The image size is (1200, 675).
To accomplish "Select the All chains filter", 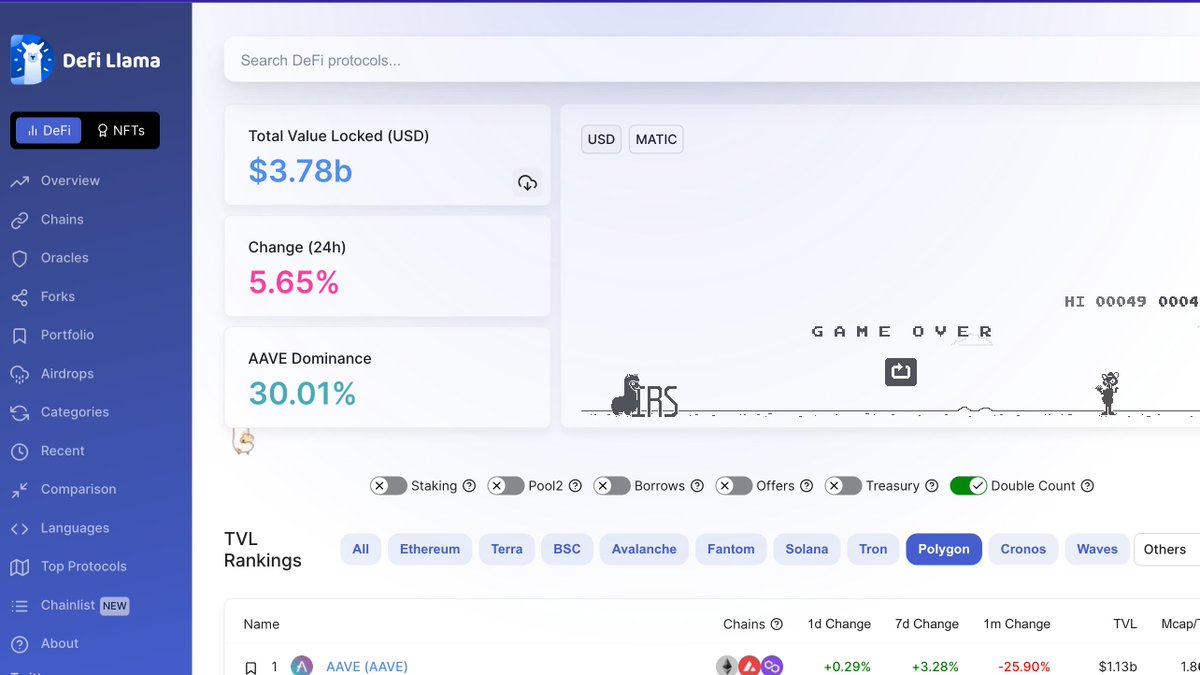I will (361, 549).
